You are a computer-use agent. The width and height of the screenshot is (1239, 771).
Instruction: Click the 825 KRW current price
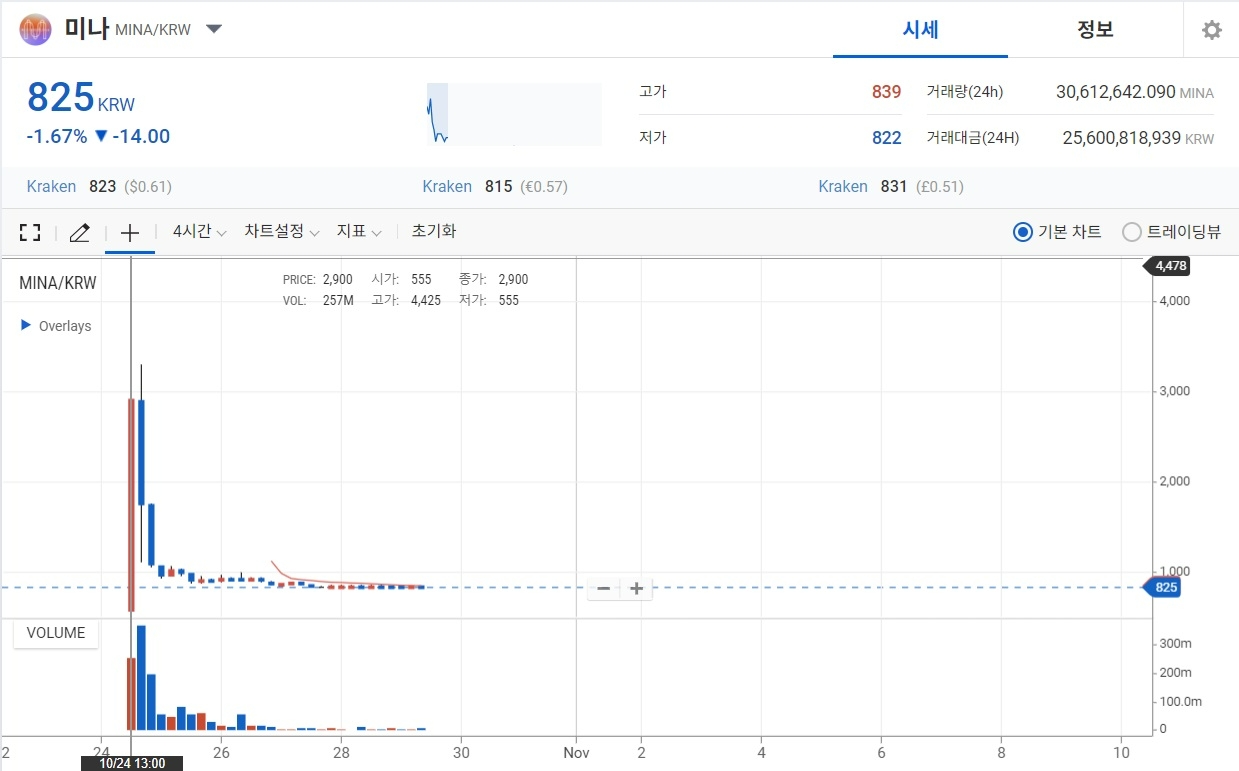[81, 98]
